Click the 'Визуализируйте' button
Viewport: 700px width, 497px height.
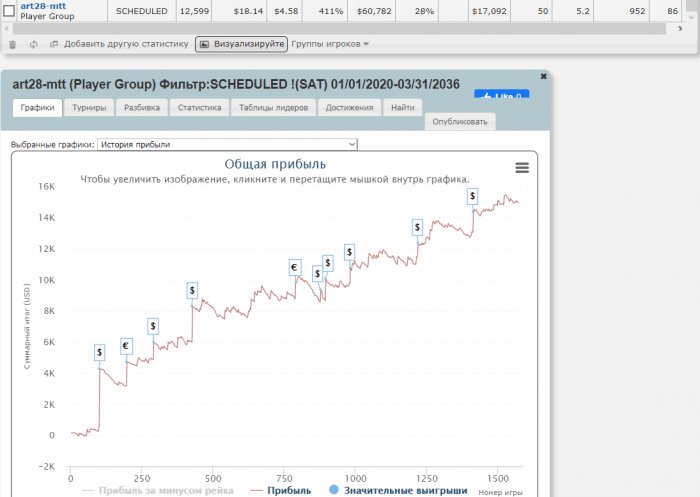pyautogui.click(x=242, y=44)
